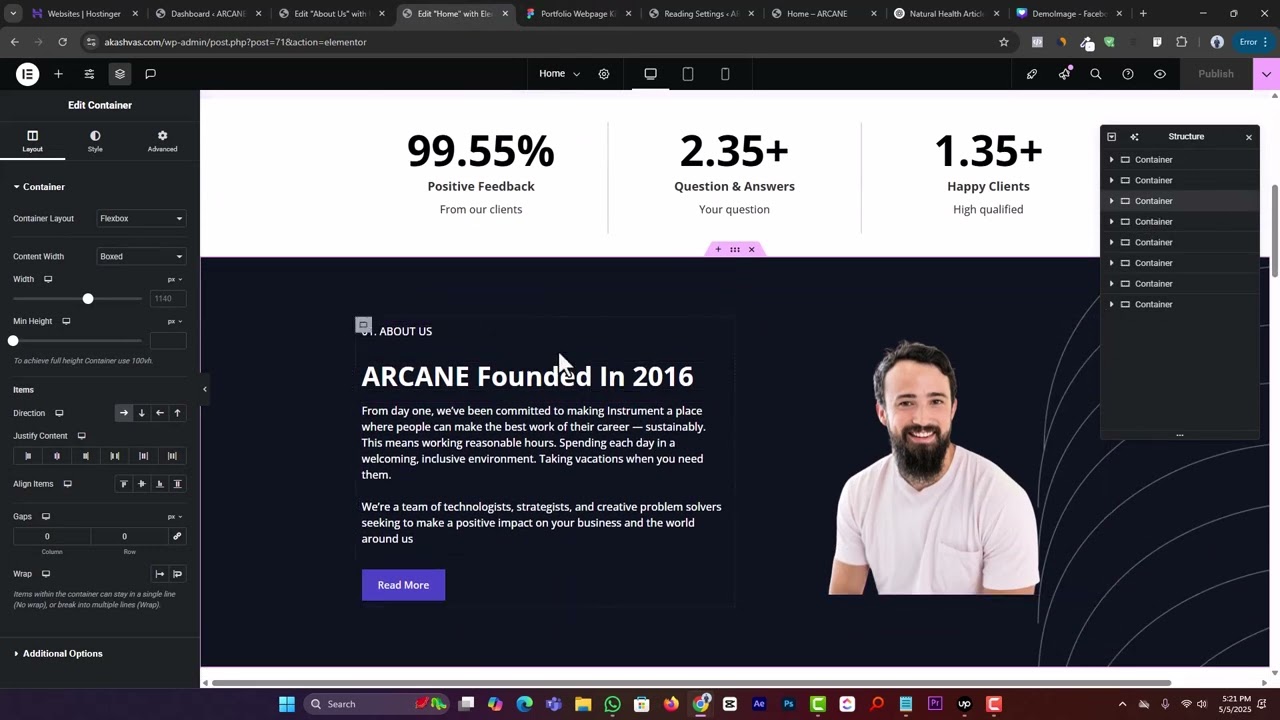Open the Notes comment icon
The height and width of the screenshot is (720, 1280).
point(150,74)
